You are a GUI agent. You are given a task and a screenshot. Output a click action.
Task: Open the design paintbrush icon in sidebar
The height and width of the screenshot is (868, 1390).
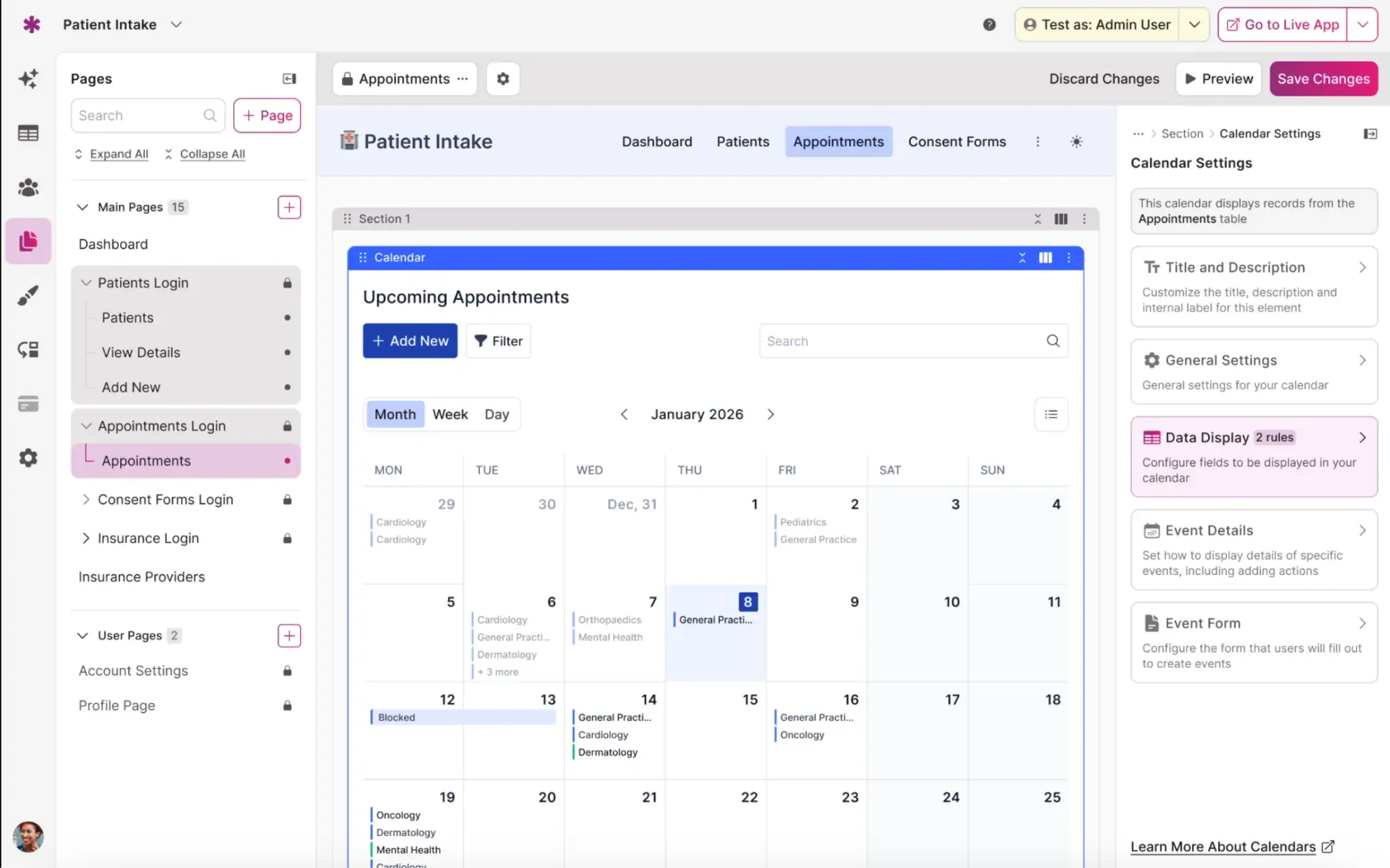tap(28, 295)
